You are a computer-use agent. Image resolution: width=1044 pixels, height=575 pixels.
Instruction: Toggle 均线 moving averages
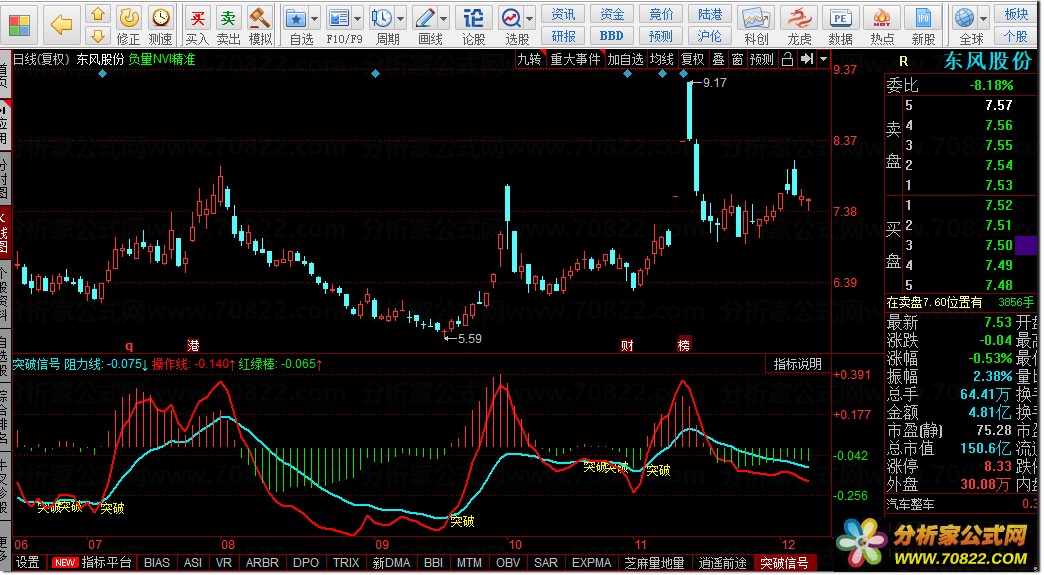[x=662, y=59]
